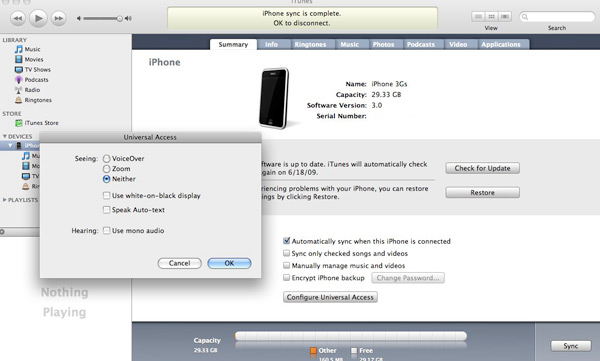Switch to the Applications tab
Image resolution: width=600 pixels, height=361 pixels.
coord(501,44)
